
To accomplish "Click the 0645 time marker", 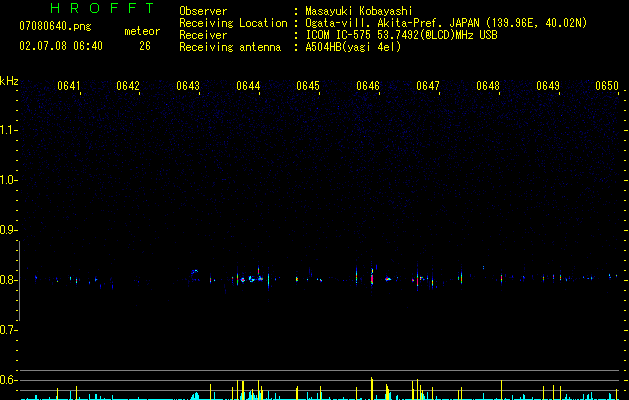I will tap(308, 86).
